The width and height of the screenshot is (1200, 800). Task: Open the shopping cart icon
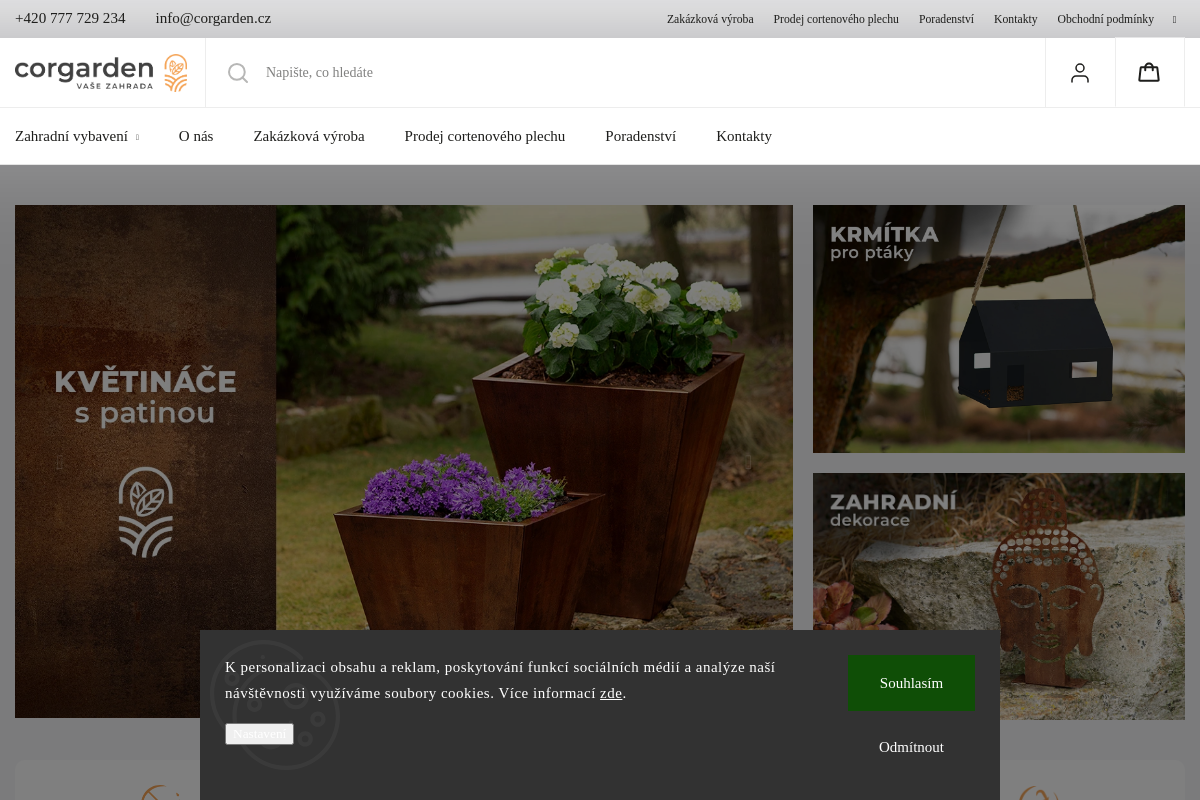click(1149, 73)
